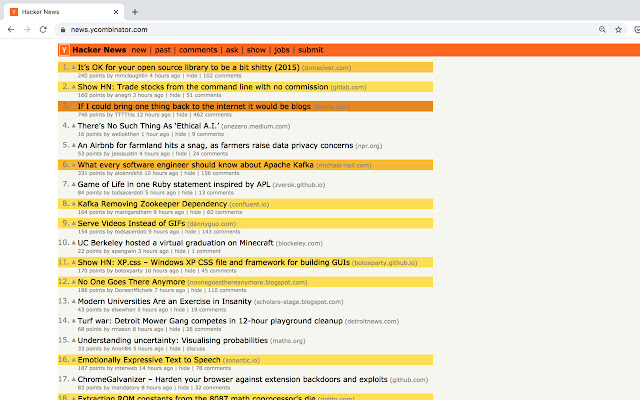Upvote Understanding uncertainty story
640x400 pixels.
point(74,340)
